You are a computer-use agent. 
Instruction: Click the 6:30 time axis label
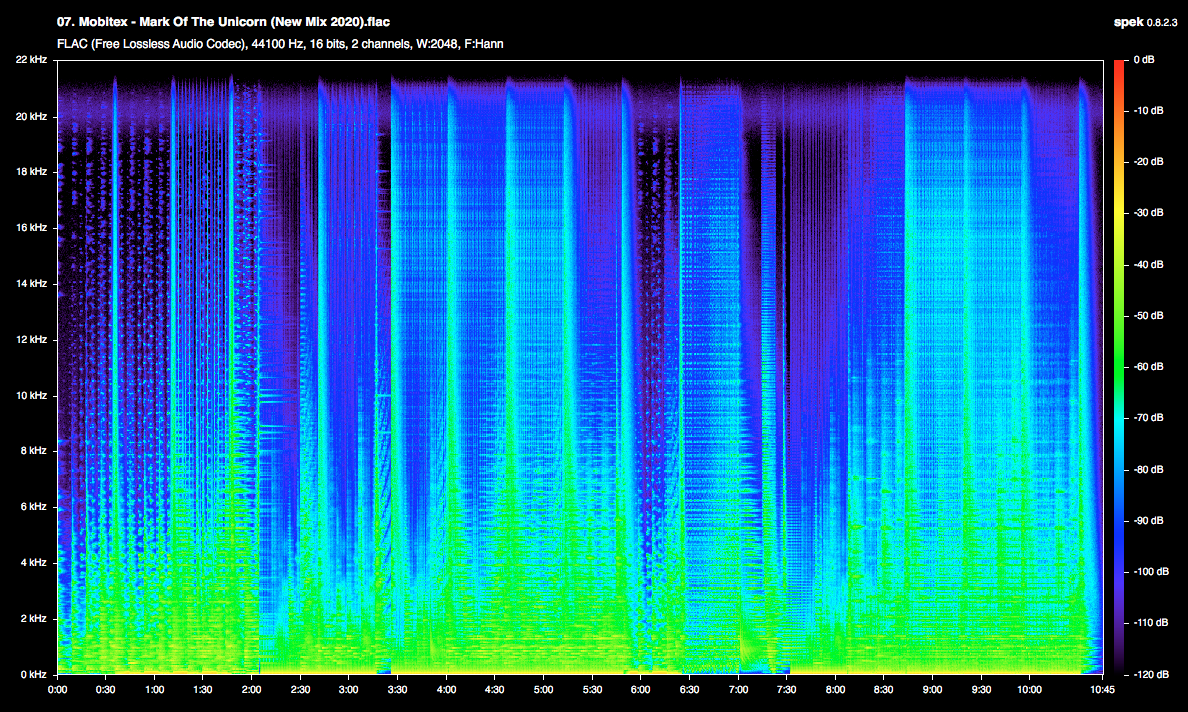689,689
